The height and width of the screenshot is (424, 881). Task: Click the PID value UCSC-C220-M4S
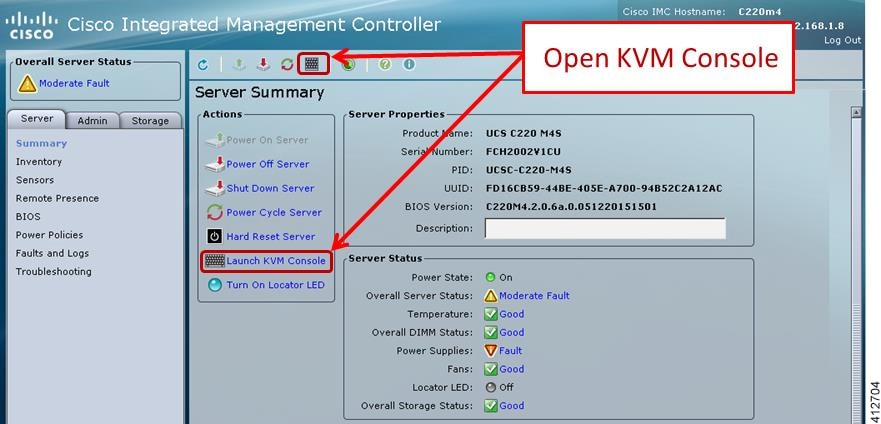529,170
